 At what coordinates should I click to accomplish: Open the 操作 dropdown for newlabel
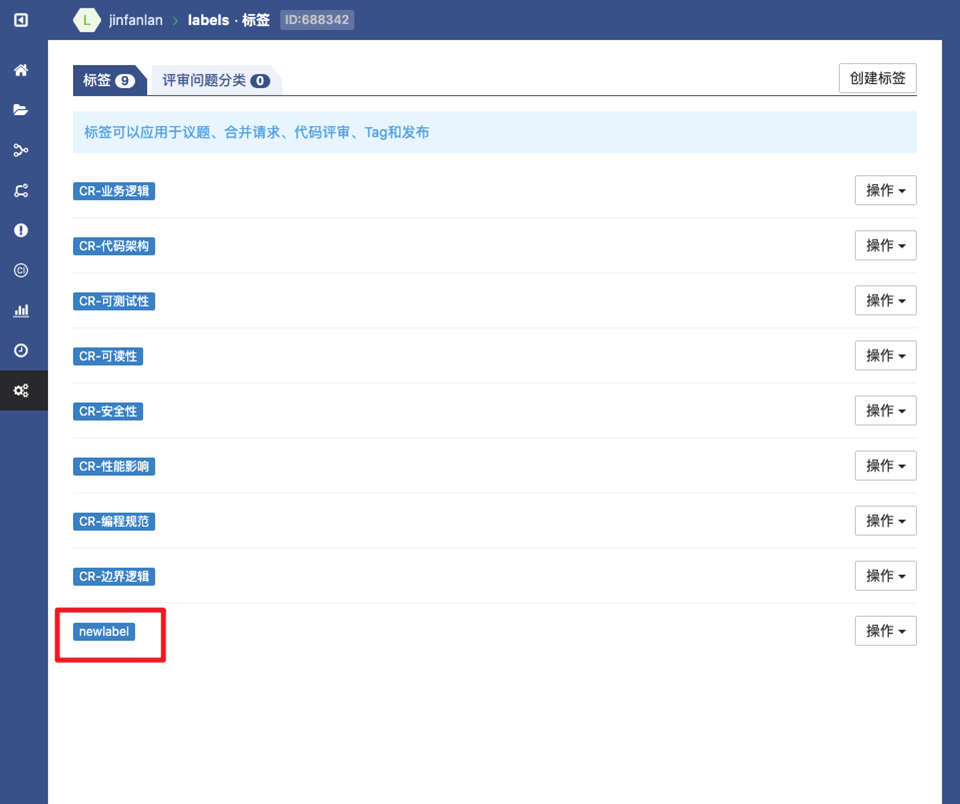[x=885, y=631]
